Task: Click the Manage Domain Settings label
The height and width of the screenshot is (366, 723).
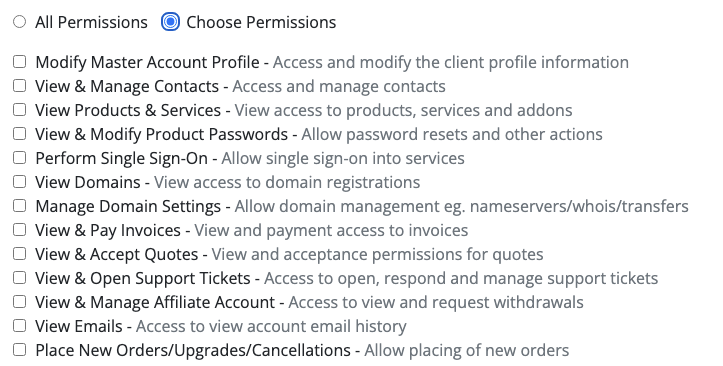Action: coord(128,206)
